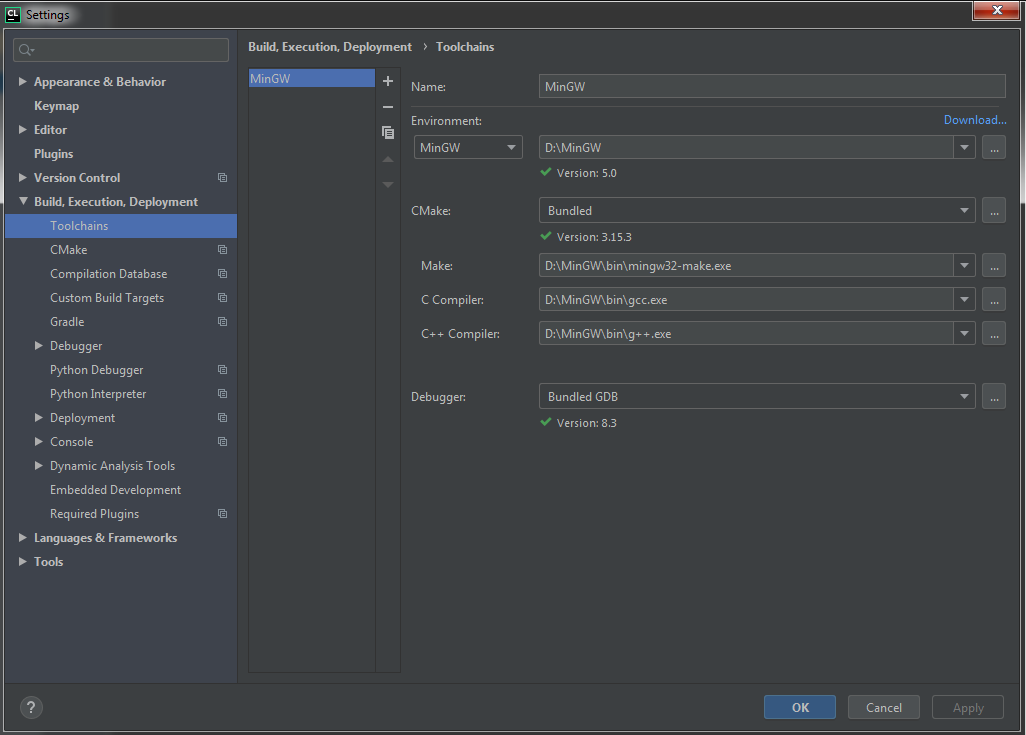
Task: Expand the Console subsection
Action: (x=39, y=442)
